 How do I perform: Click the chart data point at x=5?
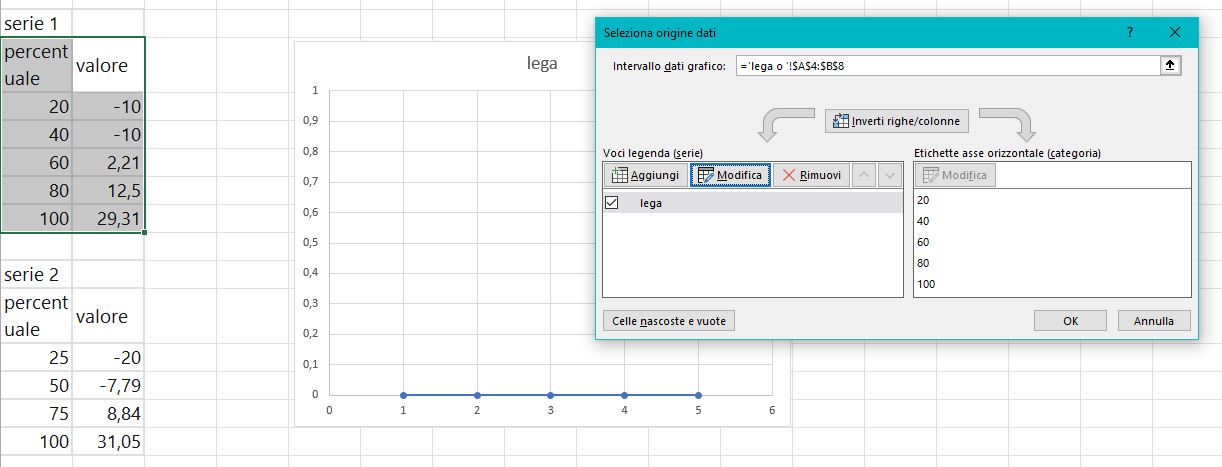click(x=698, y=395)
